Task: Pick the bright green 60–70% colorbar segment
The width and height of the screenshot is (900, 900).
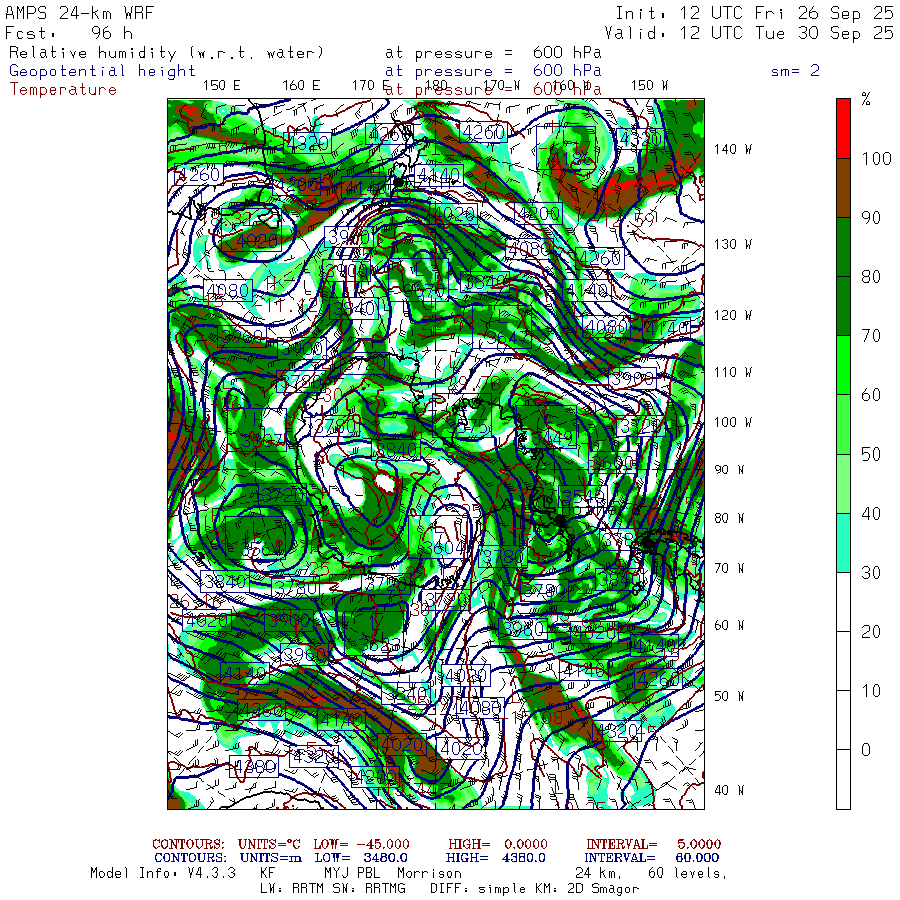Action: pyautogui.click(x=843, y=365)
